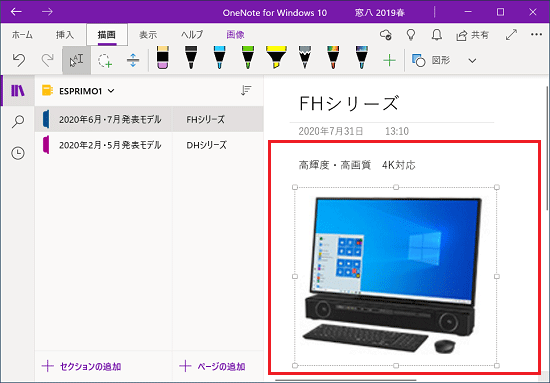Redo the last action
Image resolution: width=550 pixels, height=383 pixels.
(47, 60)
